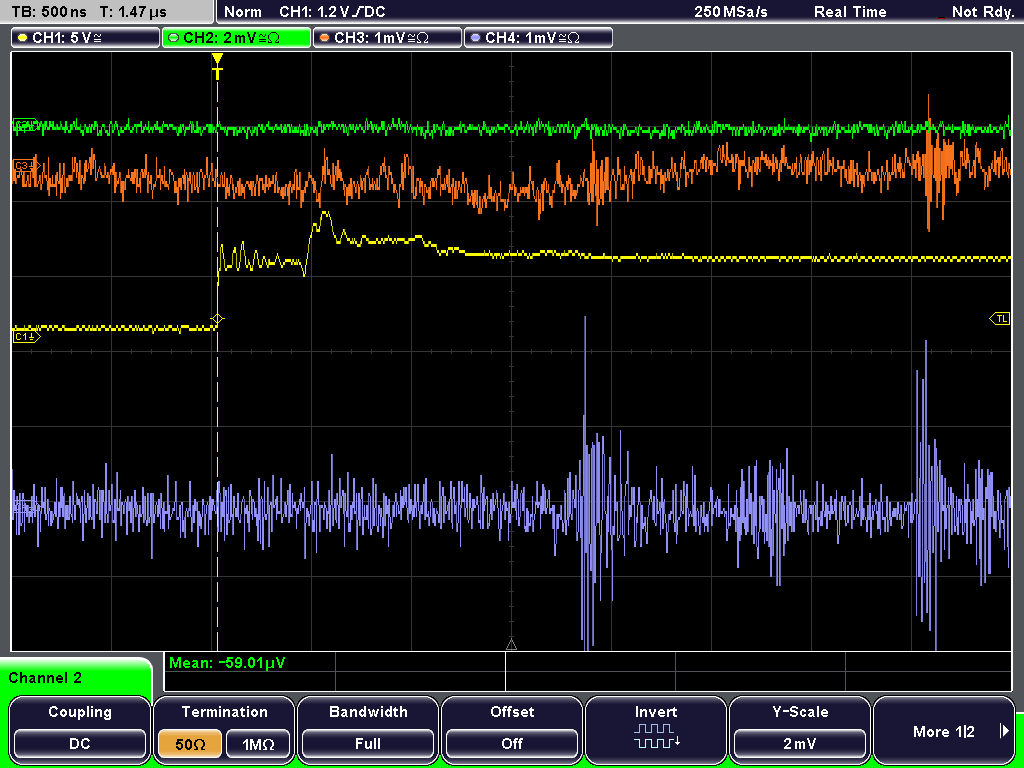Click the C3 ground level marker

25,166
